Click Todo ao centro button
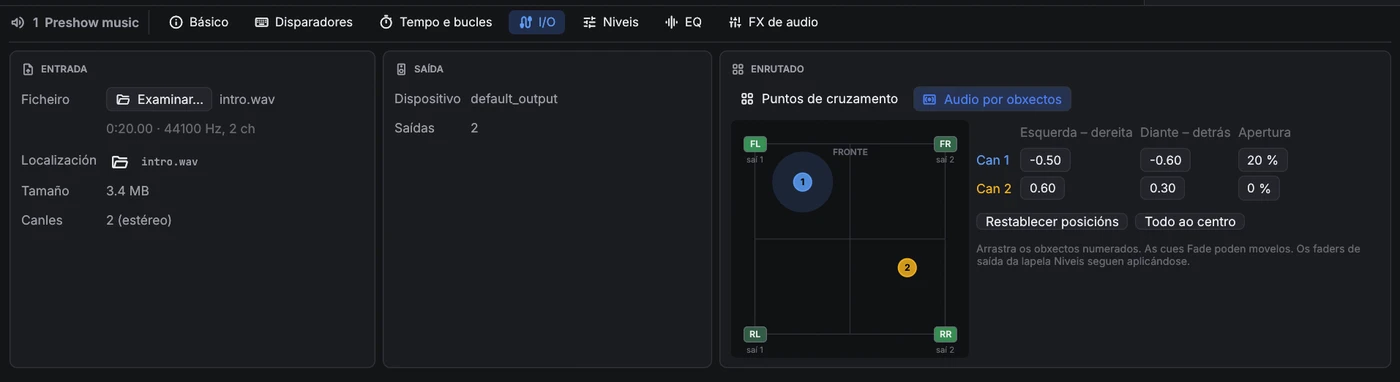 [1190, 221]
